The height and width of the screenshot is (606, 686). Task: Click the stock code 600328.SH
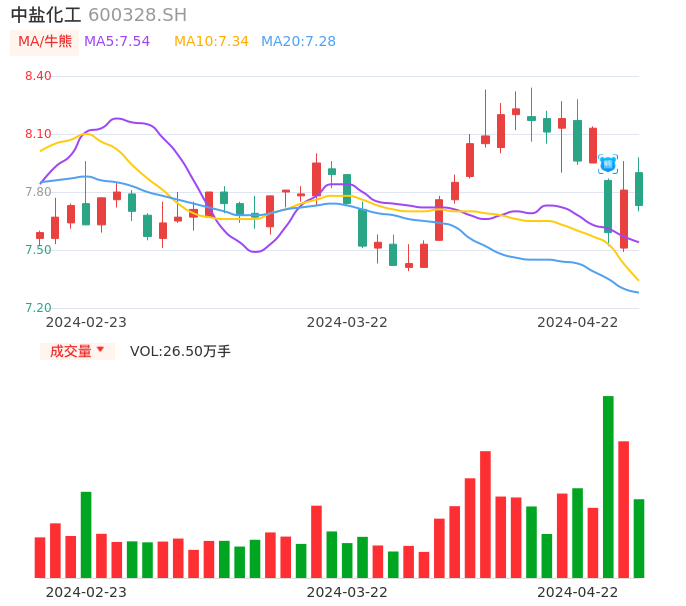(137, 15)
